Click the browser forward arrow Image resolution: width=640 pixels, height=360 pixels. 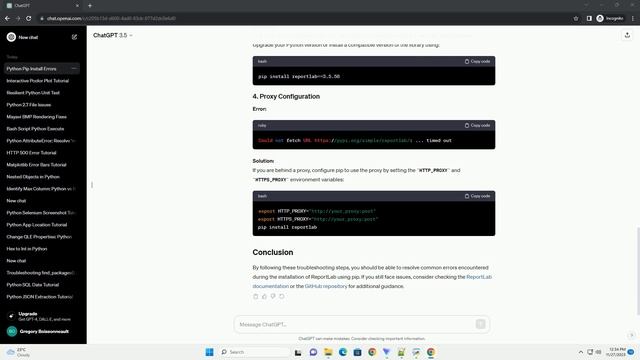coord(18,18)
